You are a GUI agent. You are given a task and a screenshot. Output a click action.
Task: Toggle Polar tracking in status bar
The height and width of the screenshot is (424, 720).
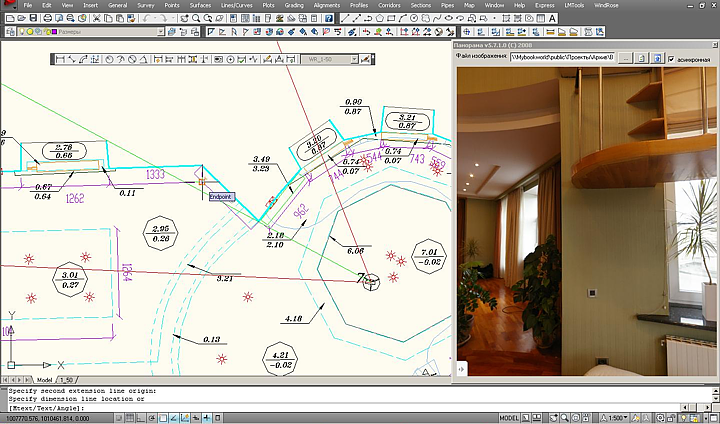coord(152,418)
